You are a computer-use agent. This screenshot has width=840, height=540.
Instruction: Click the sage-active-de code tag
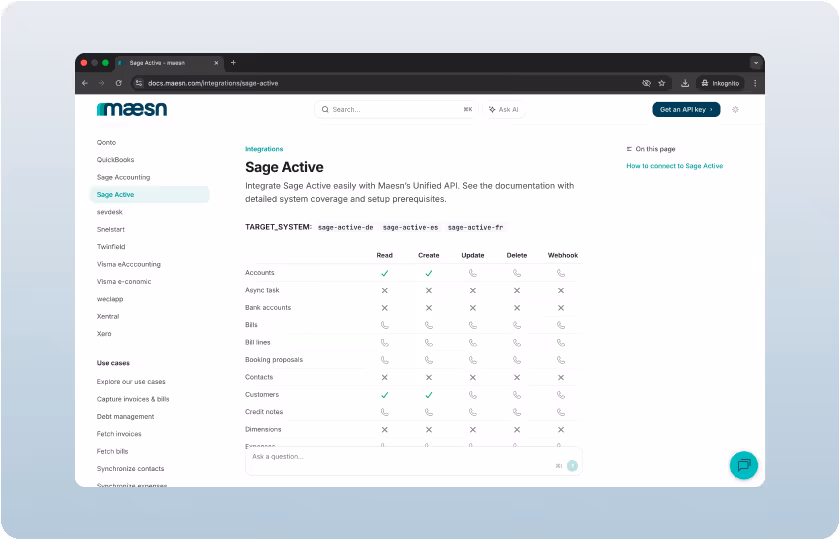pyautogui.click(x=346, y=228)
